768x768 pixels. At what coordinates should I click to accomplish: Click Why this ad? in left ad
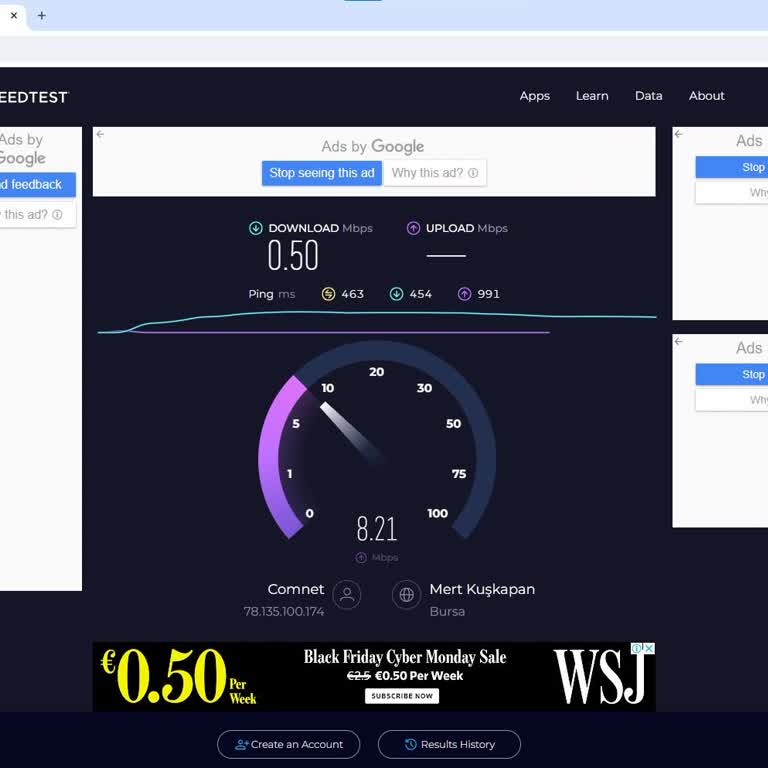point(37,215)
